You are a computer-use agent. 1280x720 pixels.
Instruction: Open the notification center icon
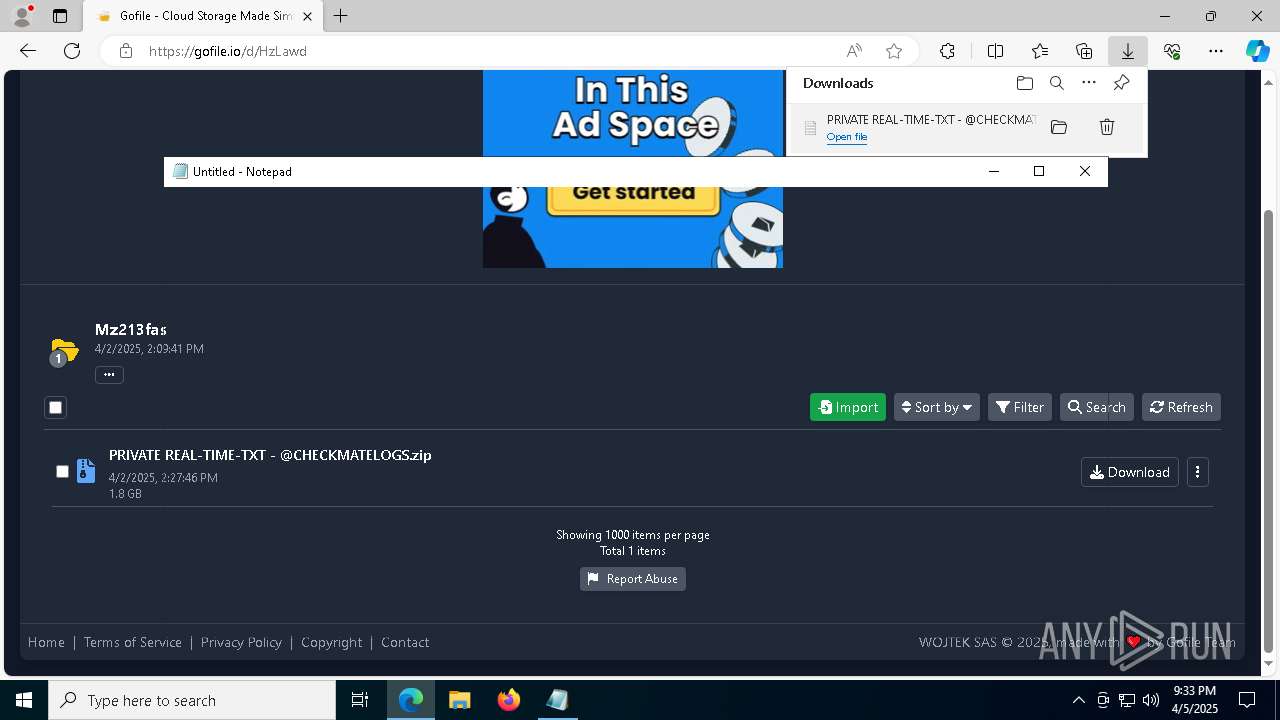click(x=1247, y=700)
